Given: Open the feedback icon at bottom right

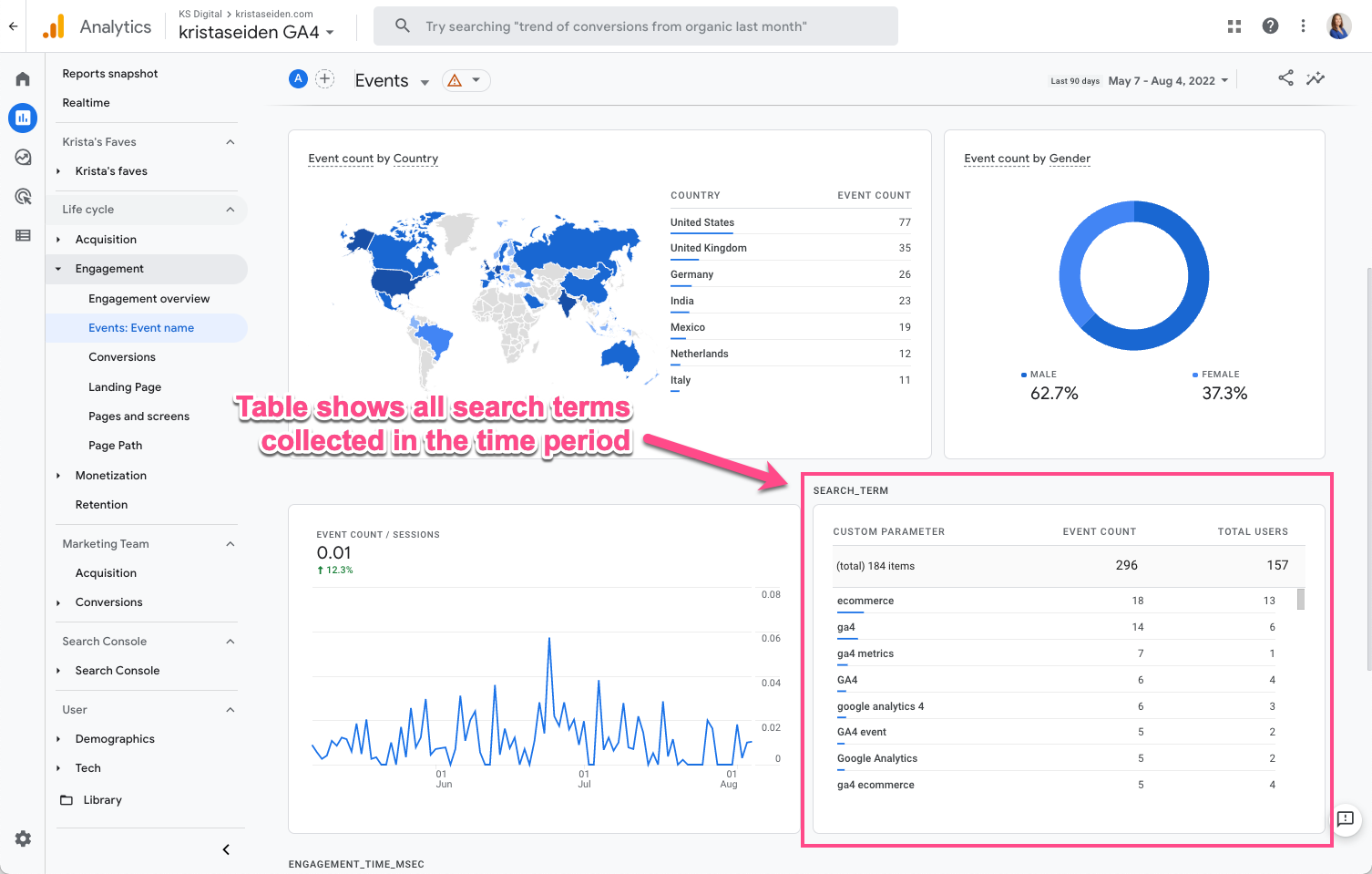Looking at the screenshot, I should tap(1345, 818).
